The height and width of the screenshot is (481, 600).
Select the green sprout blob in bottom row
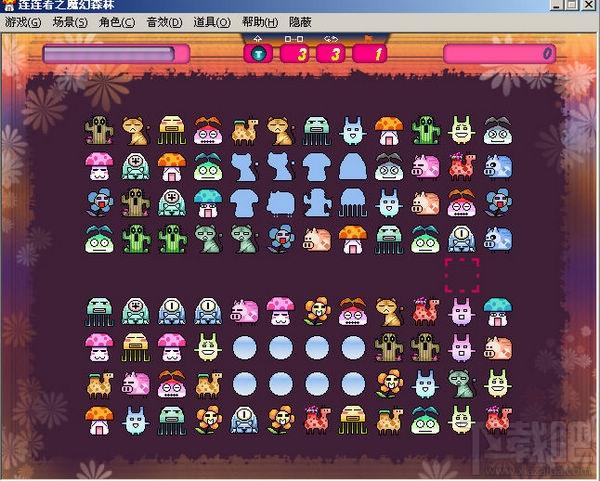pos(425,420)
